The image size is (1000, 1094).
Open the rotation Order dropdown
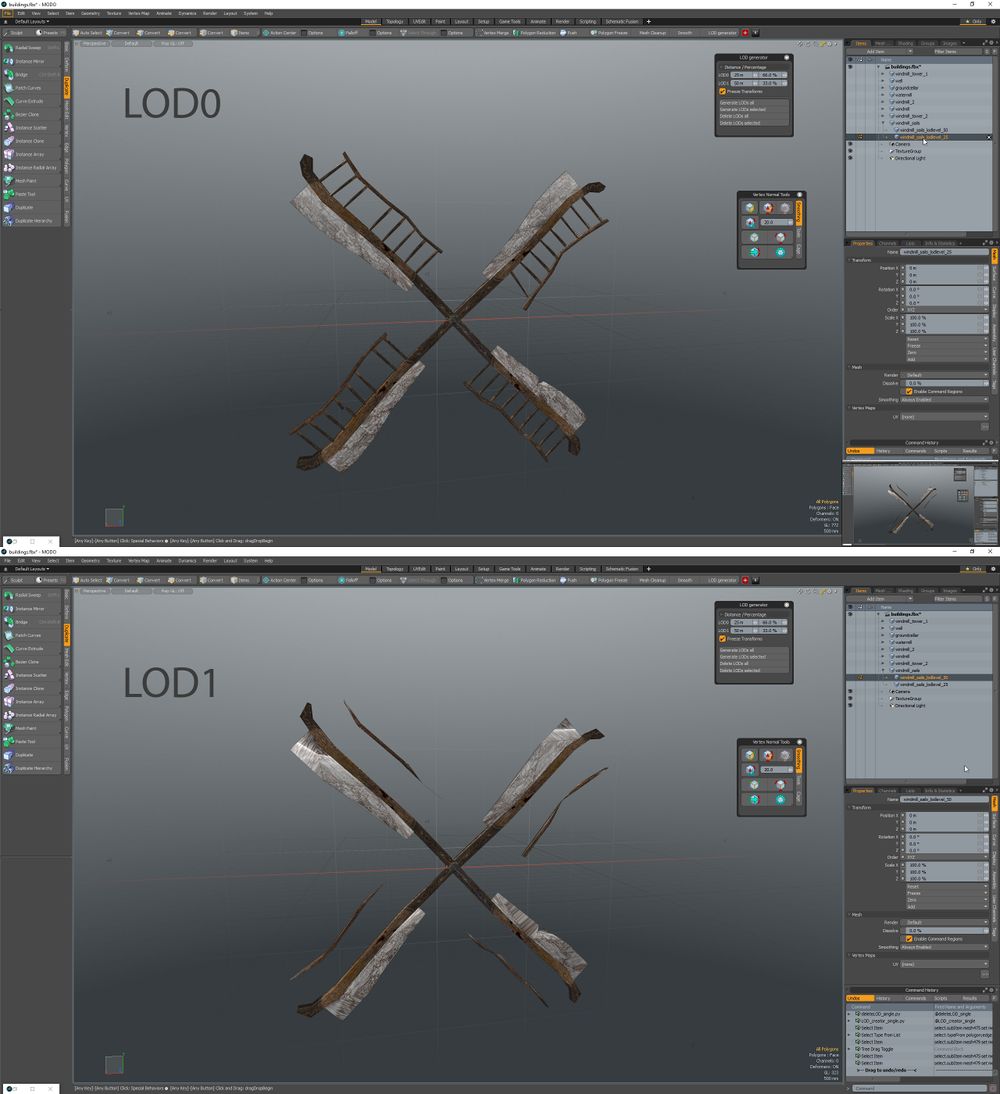tap(947, 309)
